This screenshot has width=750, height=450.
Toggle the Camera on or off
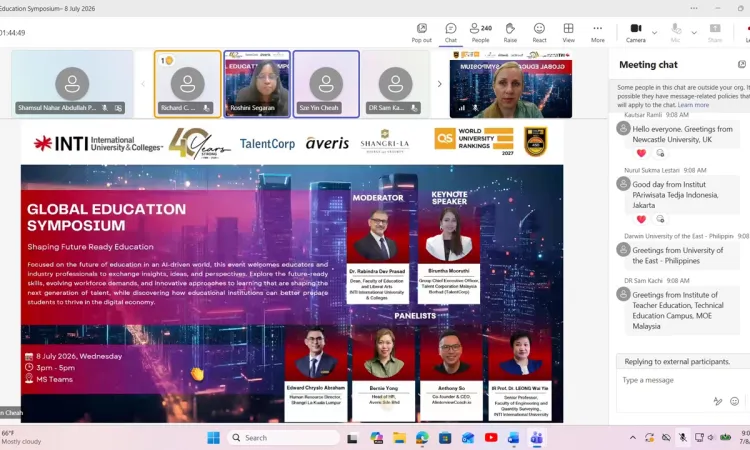click(636, 33)
